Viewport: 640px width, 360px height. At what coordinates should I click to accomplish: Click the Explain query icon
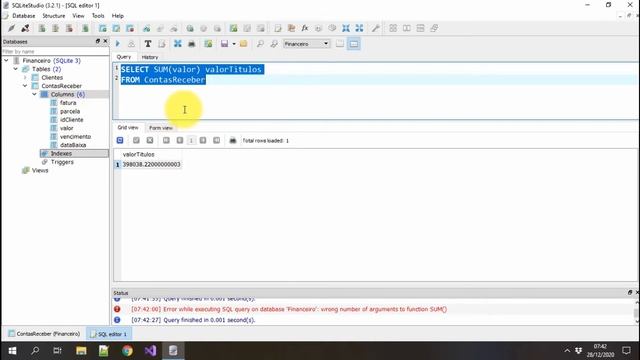(131, 44)
